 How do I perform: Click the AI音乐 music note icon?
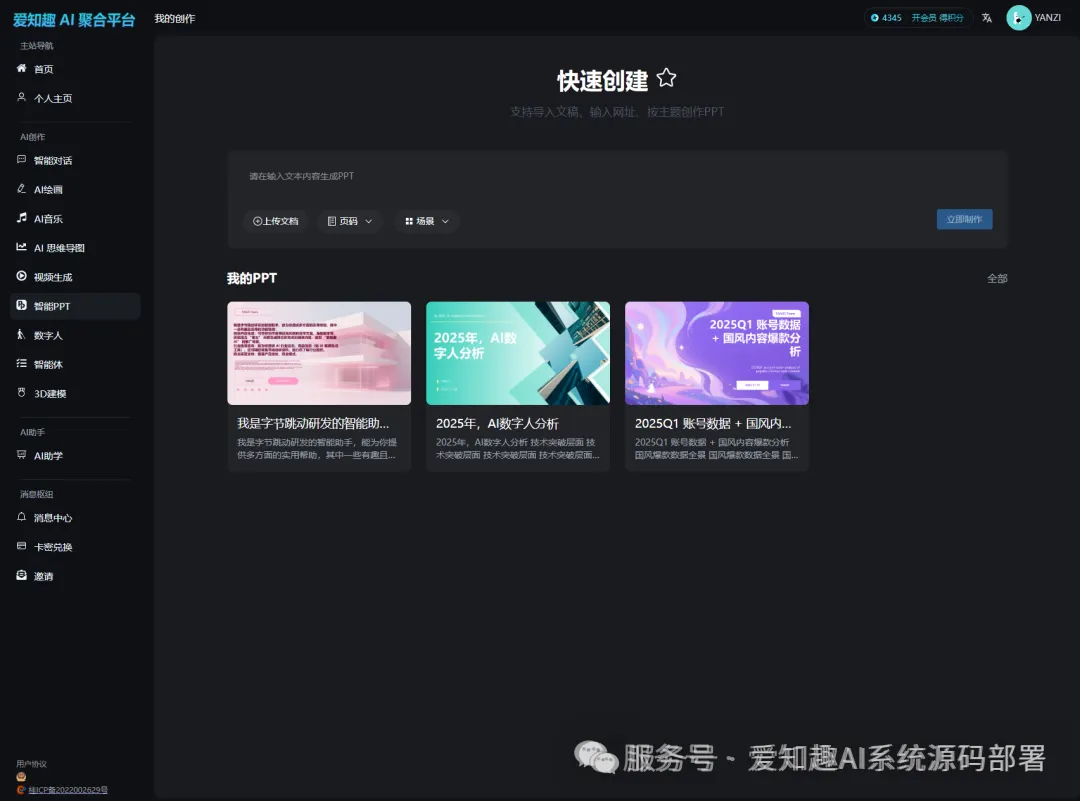tap(21, 218)
